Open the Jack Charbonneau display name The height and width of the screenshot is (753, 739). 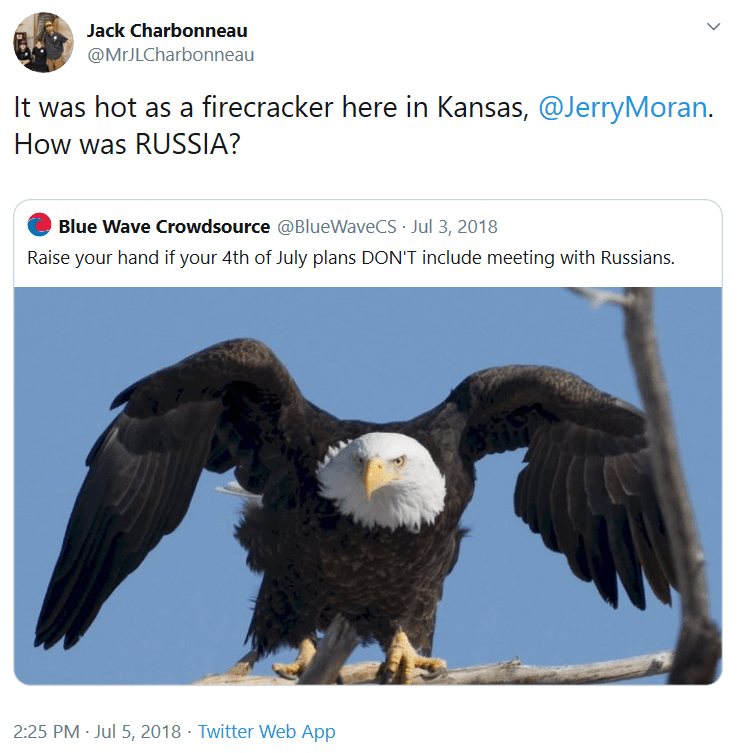point(167,31)
